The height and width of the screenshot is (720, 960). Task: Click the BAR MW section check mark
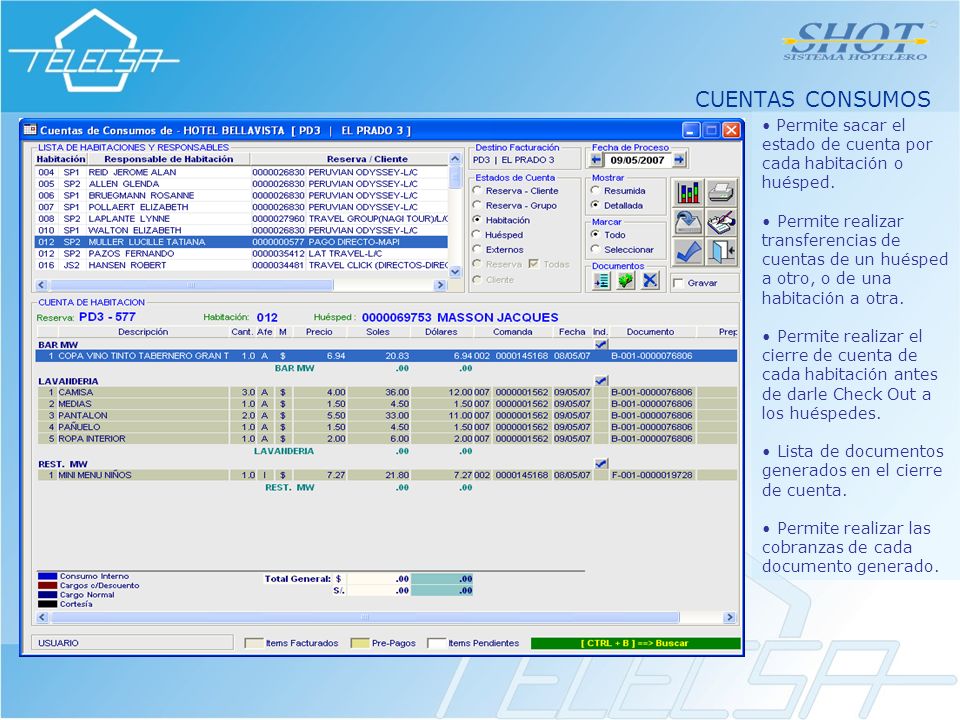coord(601,345)
